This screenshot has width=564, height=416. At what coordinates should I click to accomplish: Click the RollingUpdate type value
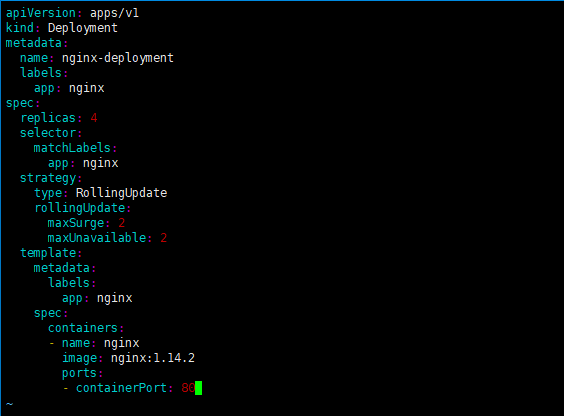coord(121,193)
